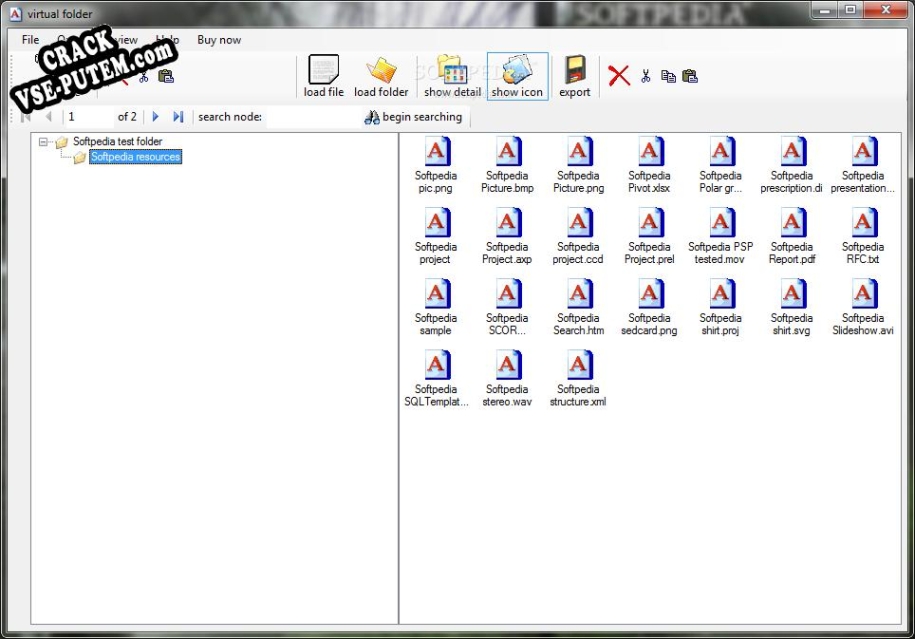The image size is (915, 639).
Task: Click the begin searching button
Action: (413, 117)
